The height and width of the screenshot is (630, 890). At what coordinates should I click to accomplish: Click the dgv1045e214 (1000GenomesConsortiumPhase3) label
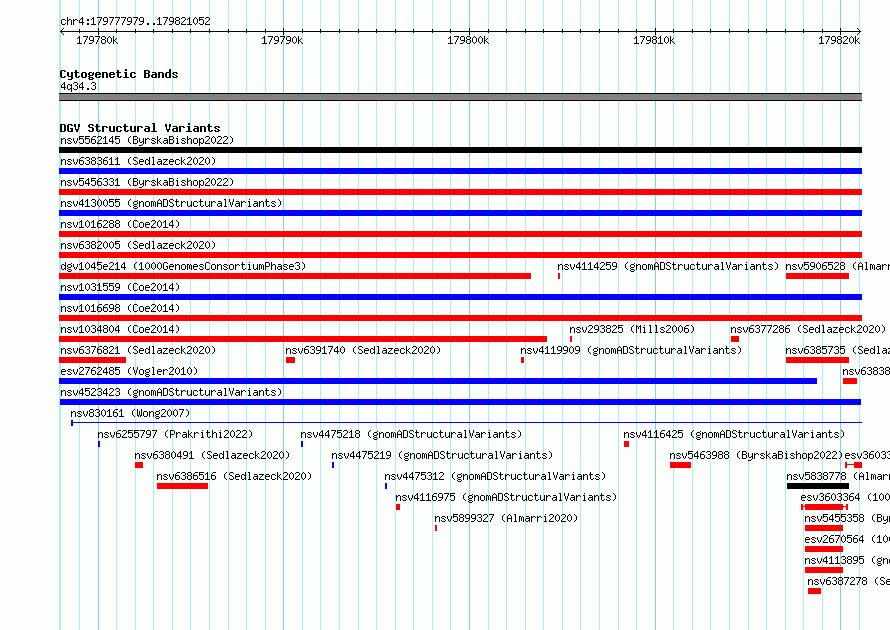click(183, 266)
